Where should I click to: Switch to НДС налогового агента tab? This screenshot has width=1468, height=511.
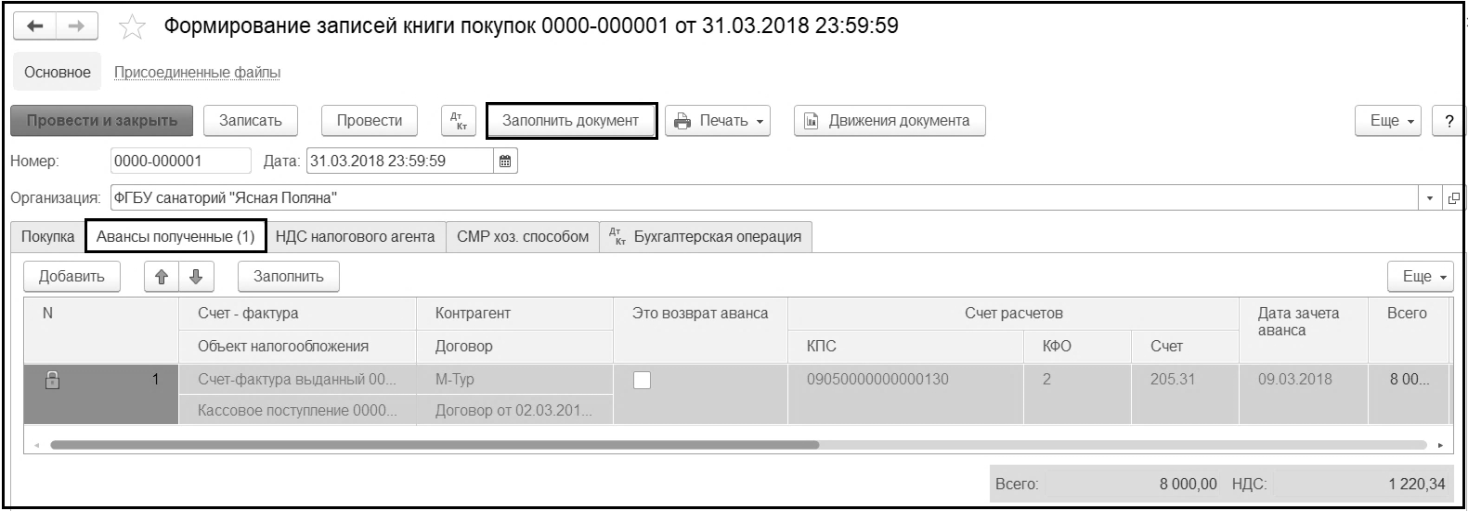[x=355, y=236]
